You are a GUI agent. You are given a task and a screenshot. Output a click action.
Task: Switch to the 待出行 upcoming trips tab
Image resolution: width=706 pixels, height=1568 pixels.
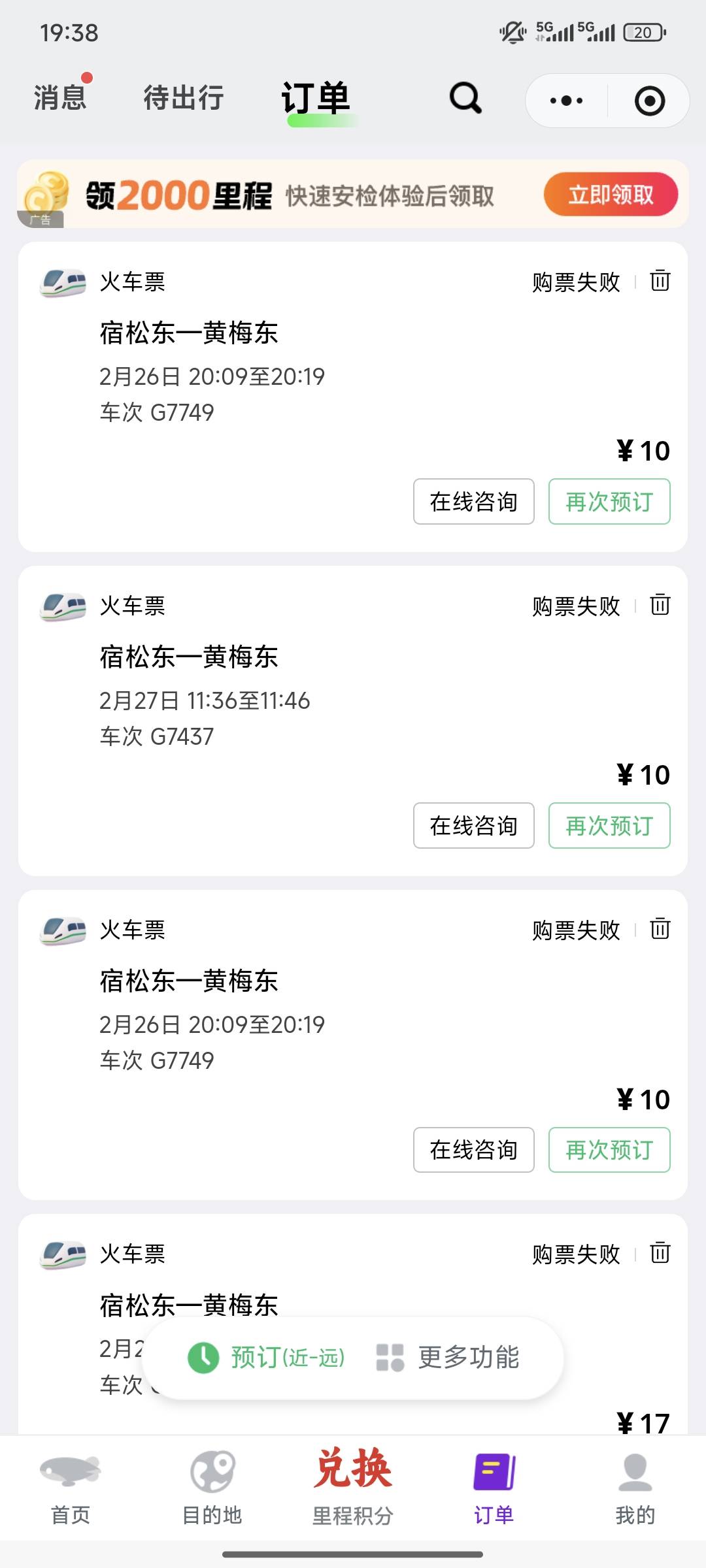point(184,98)
